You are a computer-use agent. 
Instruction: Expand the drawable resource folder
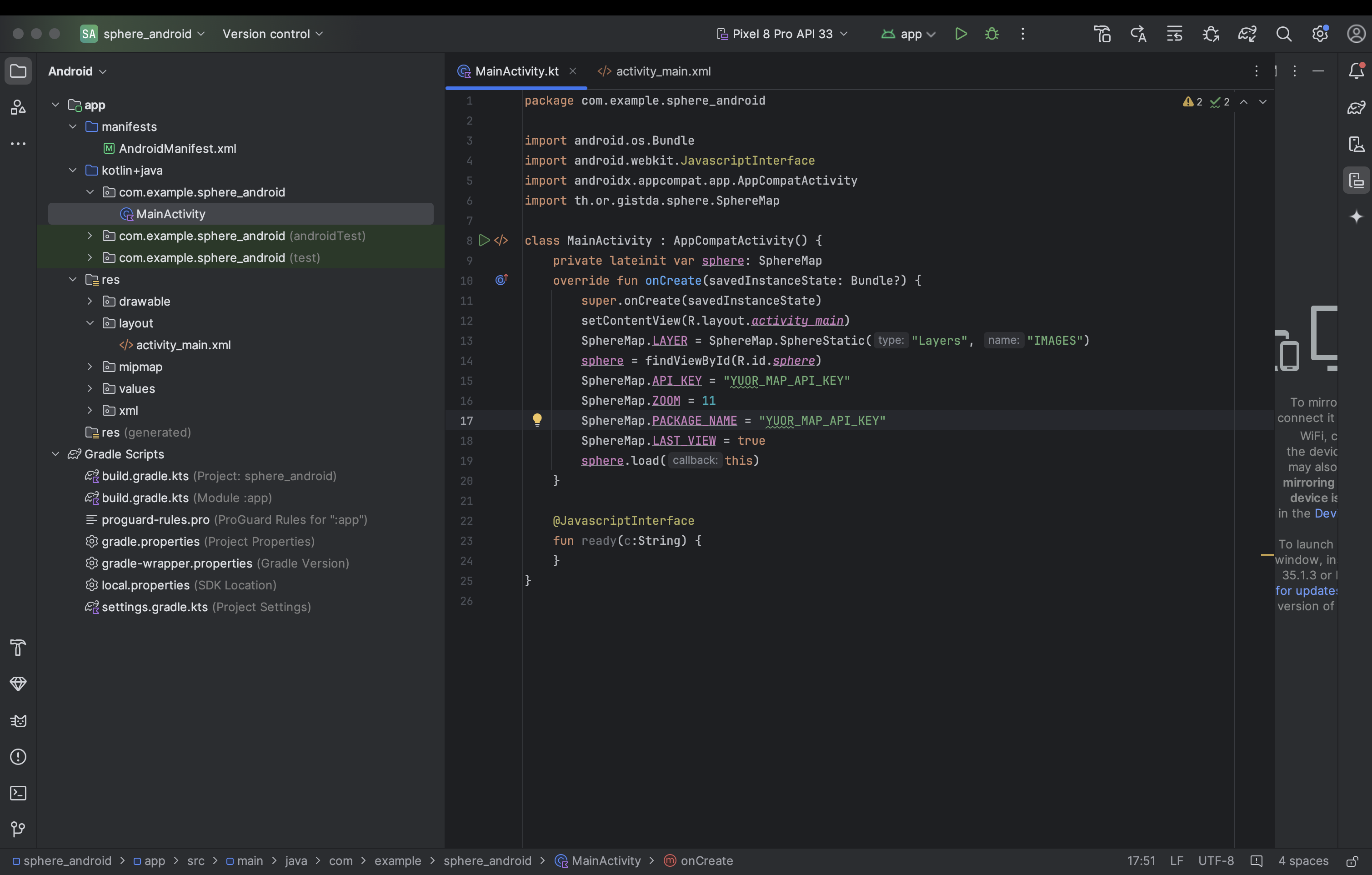coord(90,301)
